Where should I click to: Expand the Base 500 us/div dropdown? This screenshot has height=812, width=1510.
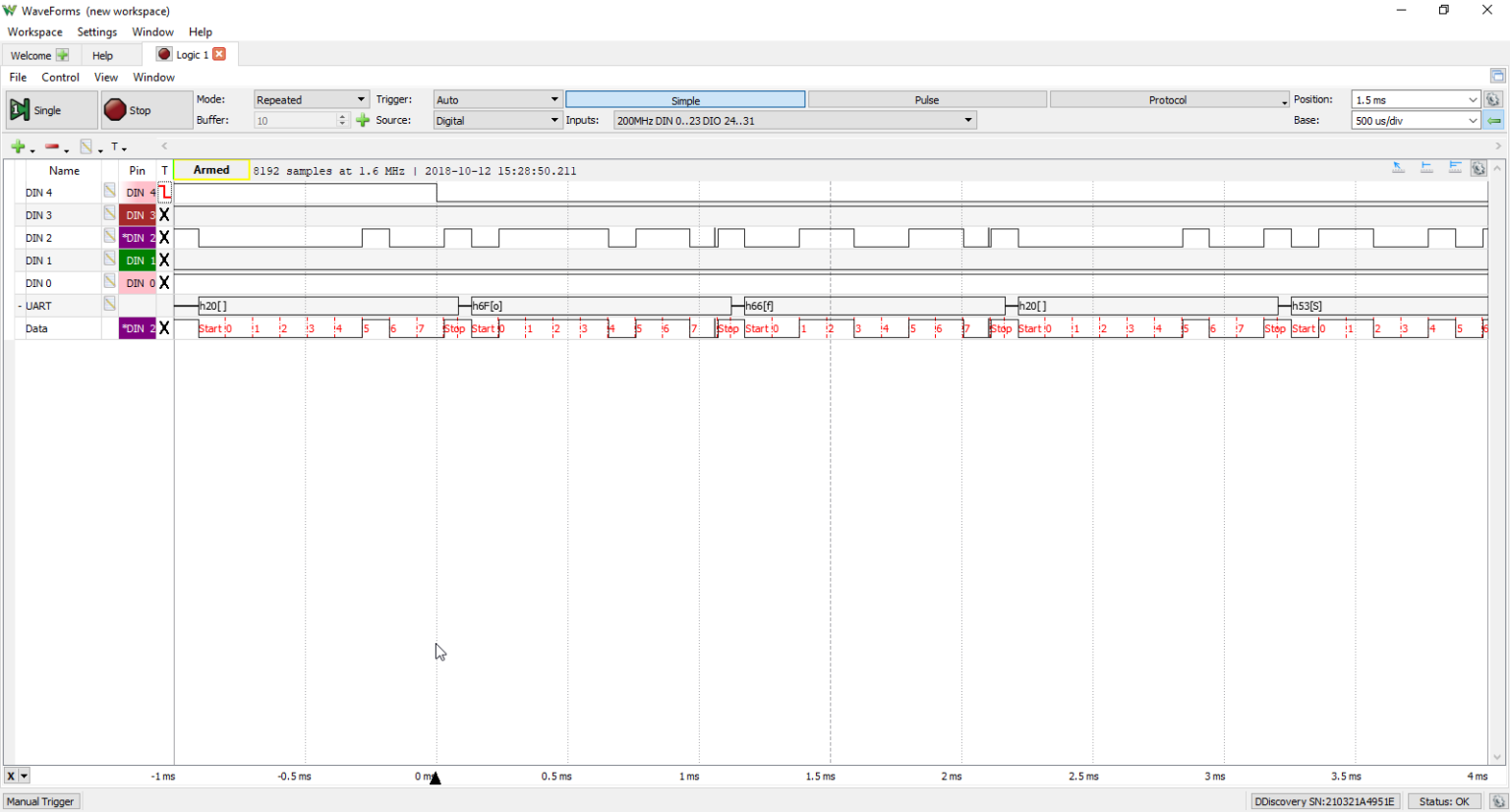tap(1472, 120)
